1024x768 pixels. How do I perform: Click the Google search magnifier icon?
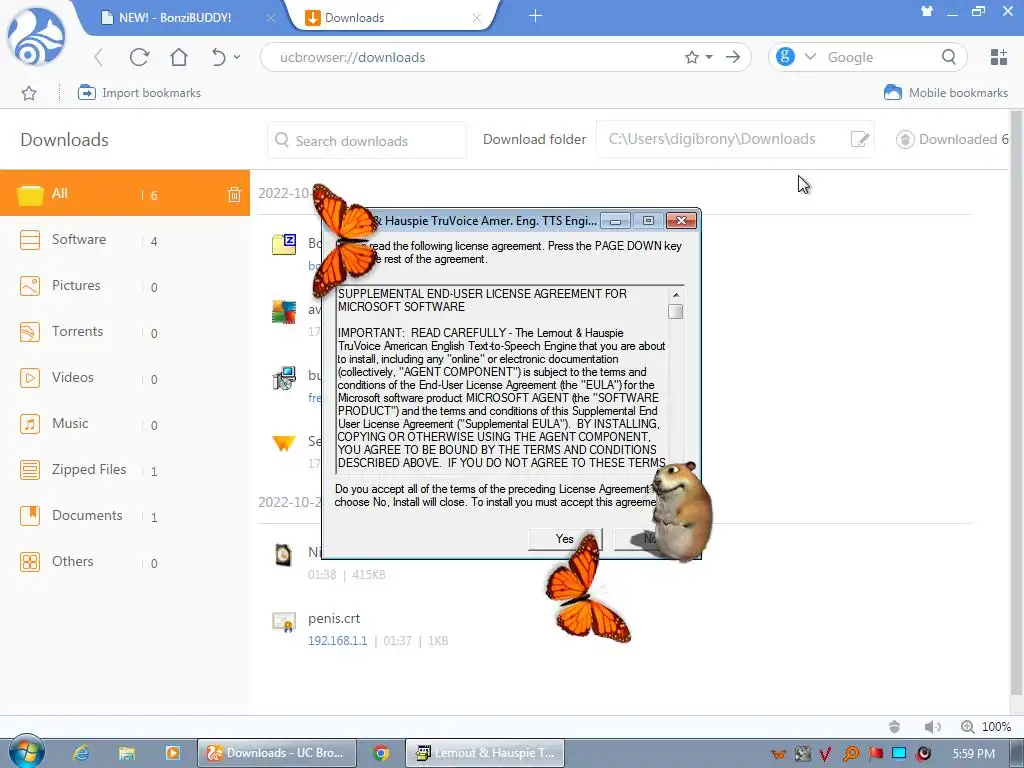[949, 57]
